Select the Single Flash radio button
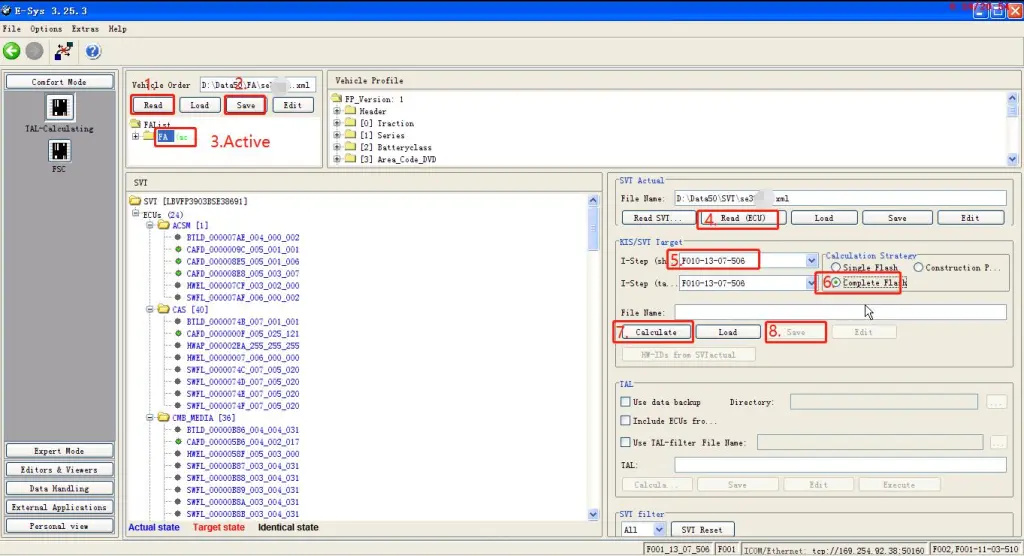 (836, 268)
